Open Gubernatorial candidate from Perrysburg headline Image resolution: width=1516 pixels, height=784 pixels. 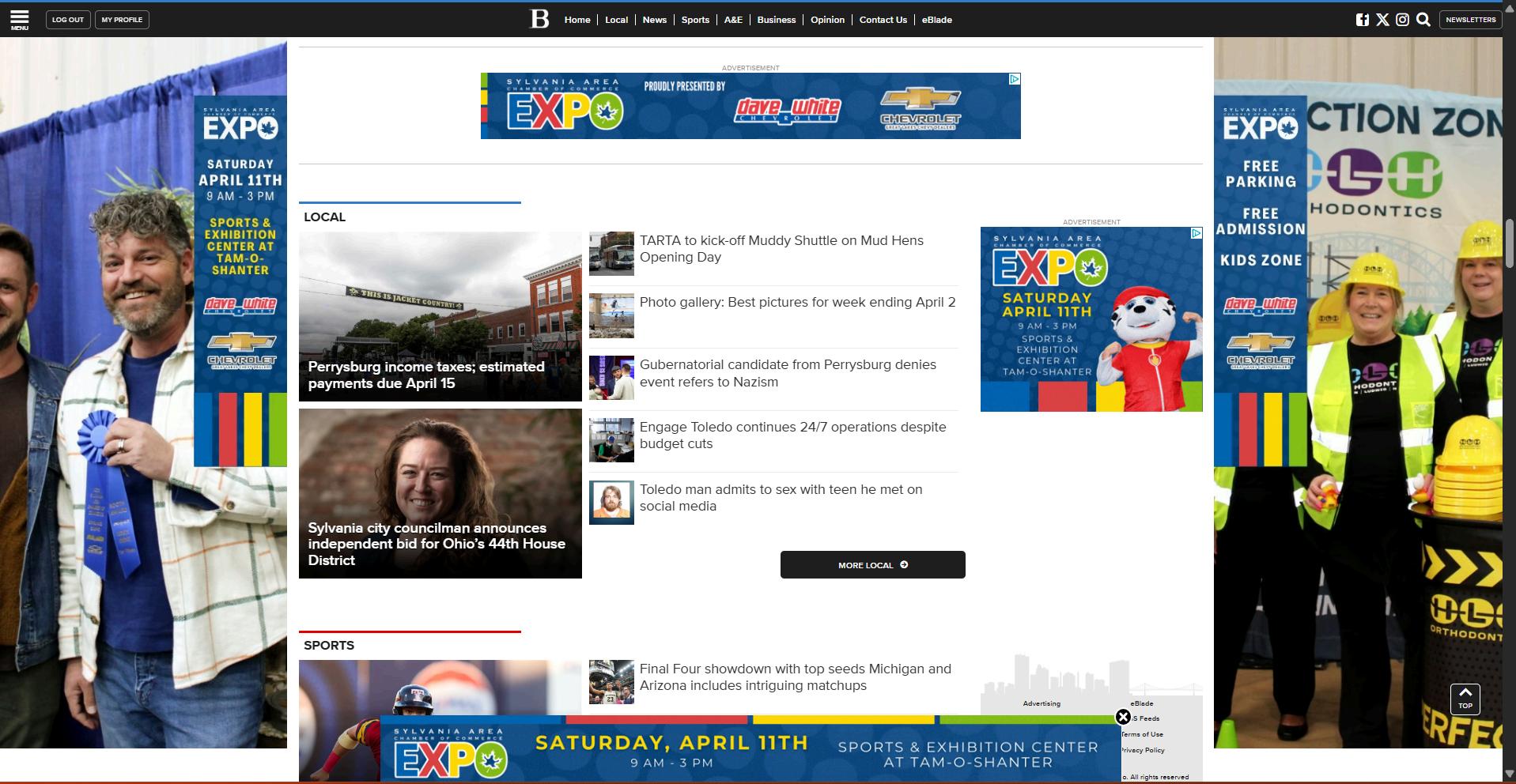pyautogui.click(x=788, y=373)
